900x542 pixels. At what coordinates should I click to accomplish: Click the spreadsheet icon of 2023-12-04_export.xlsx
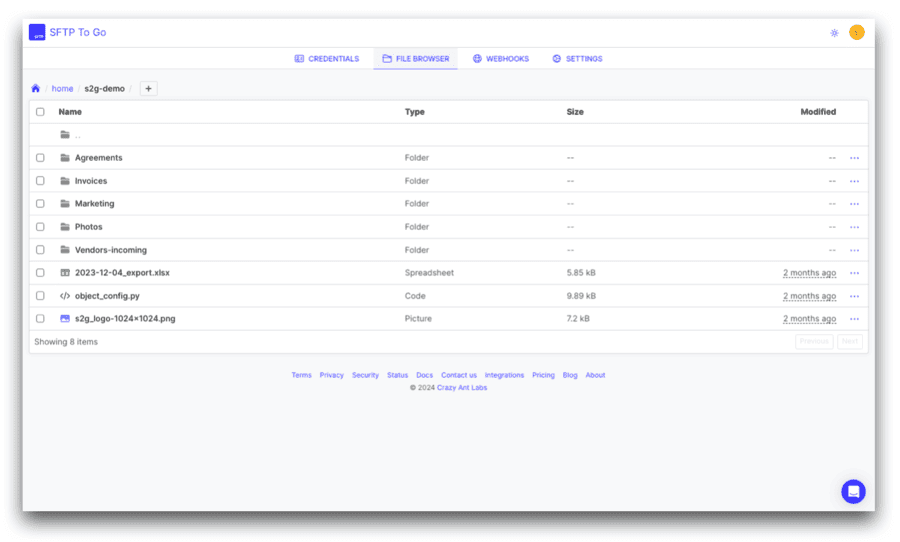point(65,273)
